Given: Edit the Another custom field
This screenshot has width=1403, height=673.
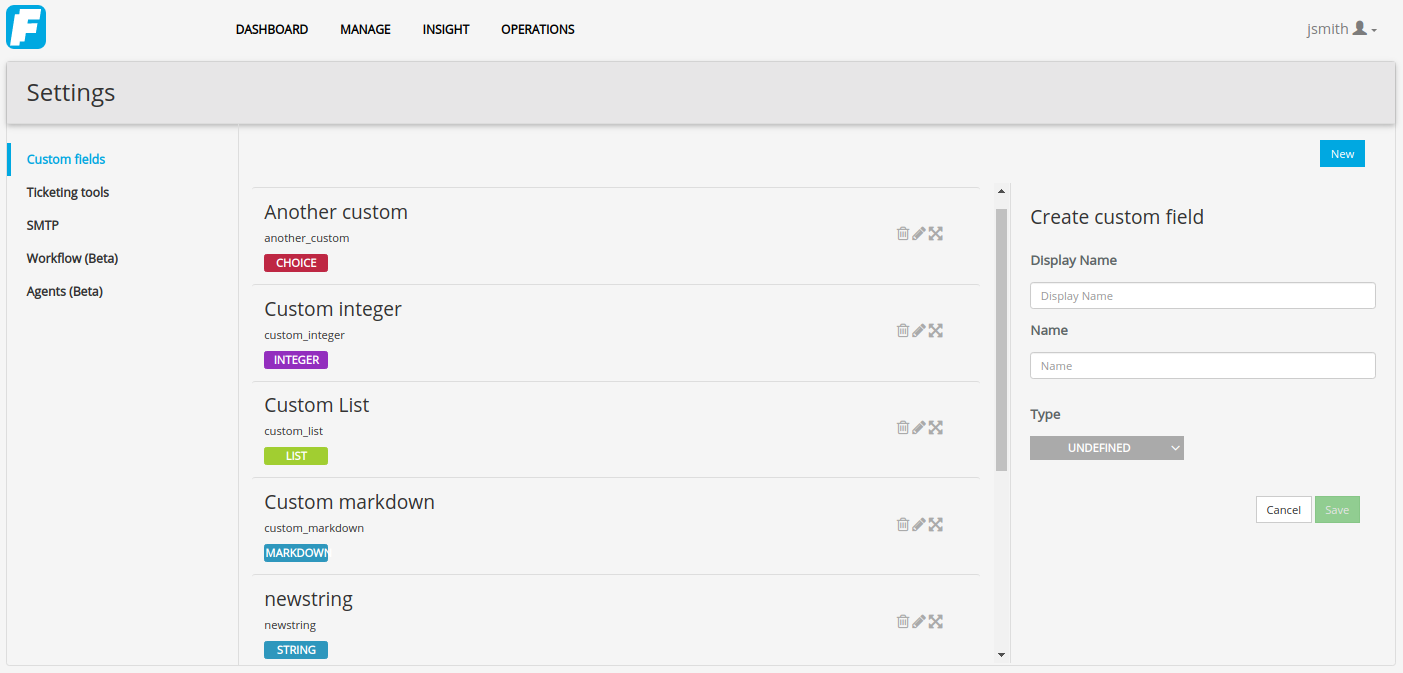Looking at the screenshot, I should click(919, 233).
